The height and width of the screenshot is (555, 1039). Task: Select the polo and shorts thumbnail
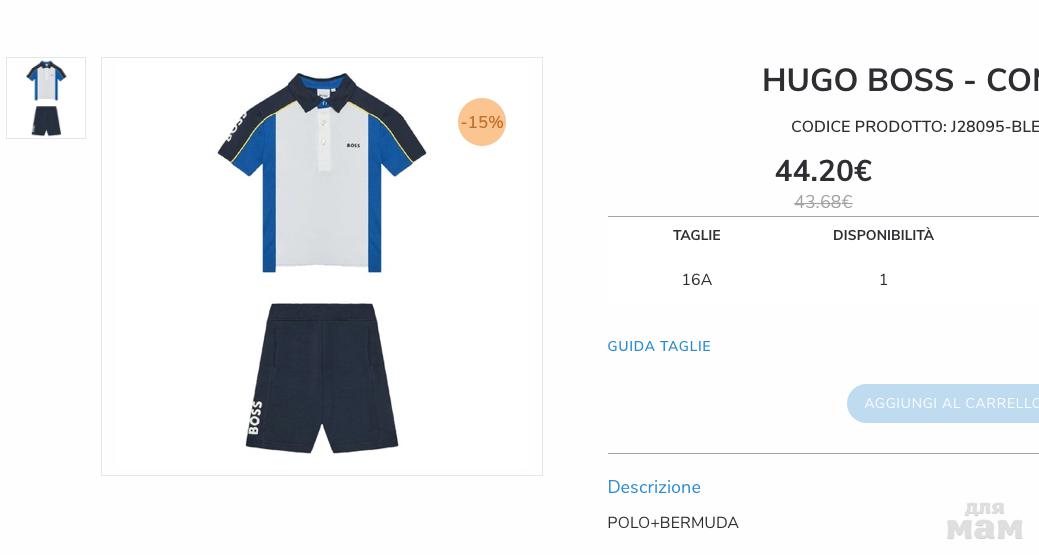click(46, 98)
